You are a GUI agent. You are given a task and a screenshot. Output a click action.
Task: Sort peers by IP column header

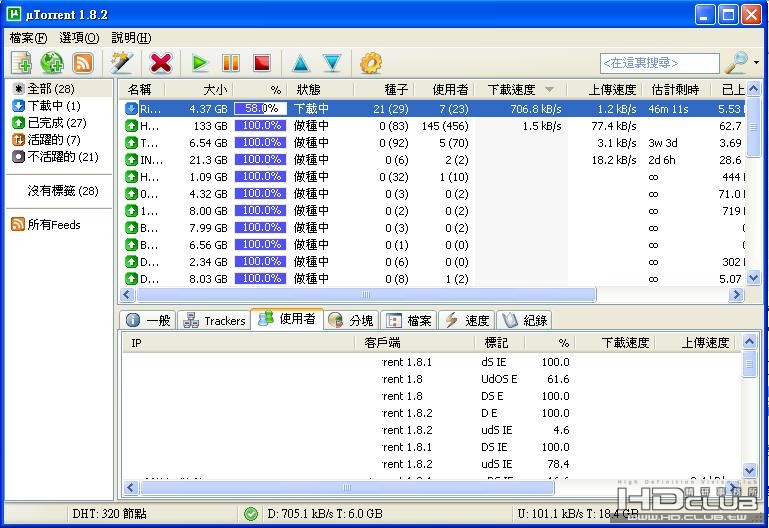(238, 343)
